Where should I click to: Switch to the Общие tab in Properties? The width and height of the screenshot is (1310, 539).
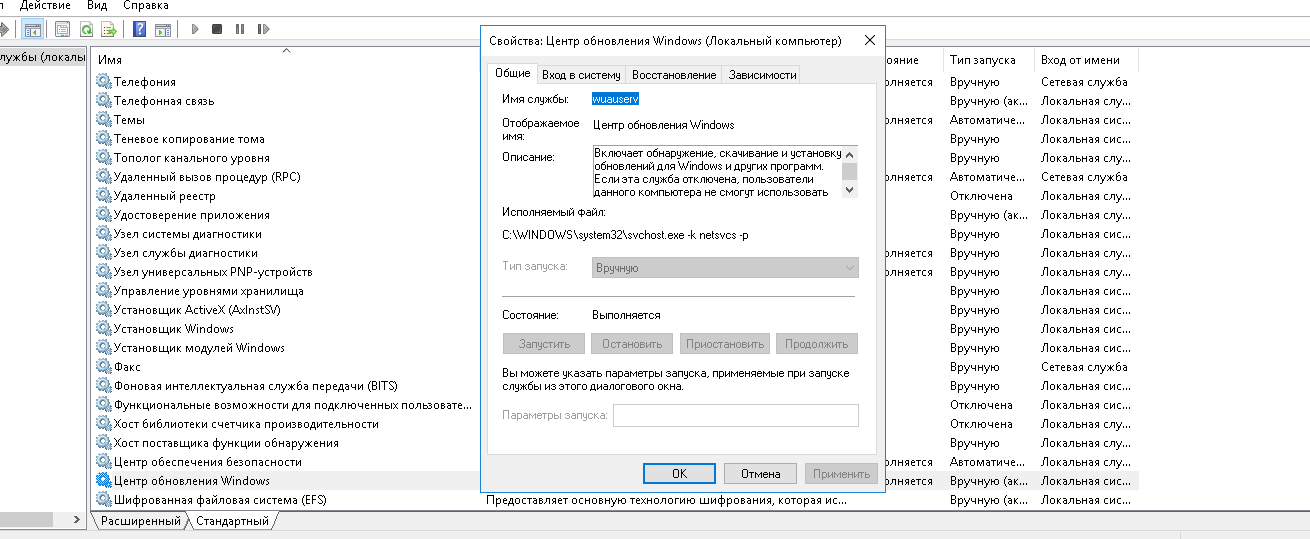[x=512, y=73]
